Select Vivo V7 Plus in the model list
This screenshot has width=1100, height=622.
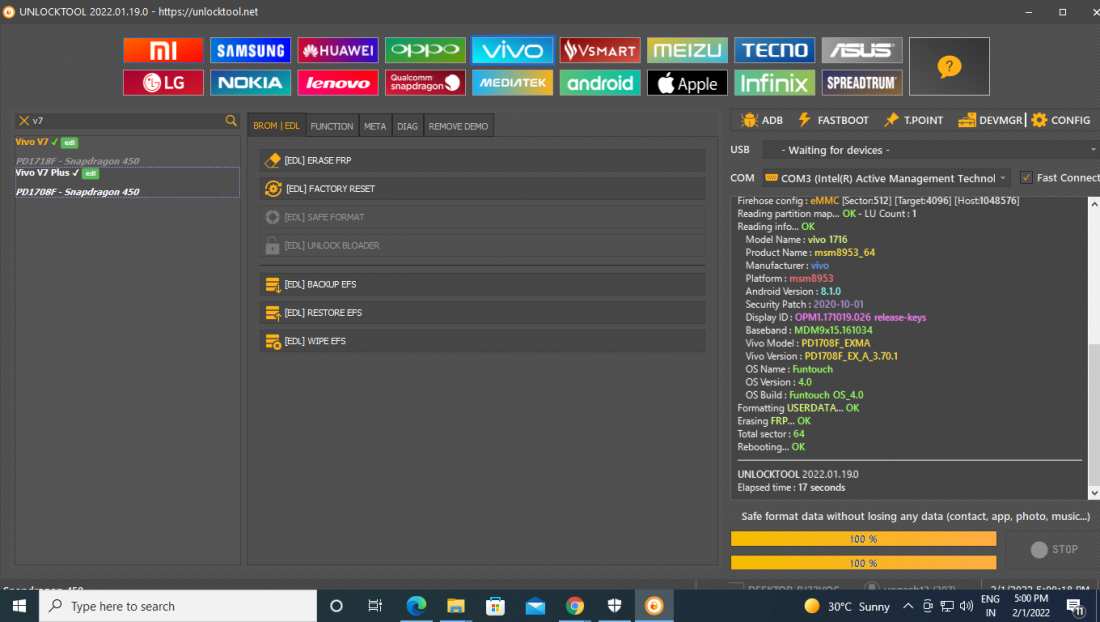pos(127,182)
